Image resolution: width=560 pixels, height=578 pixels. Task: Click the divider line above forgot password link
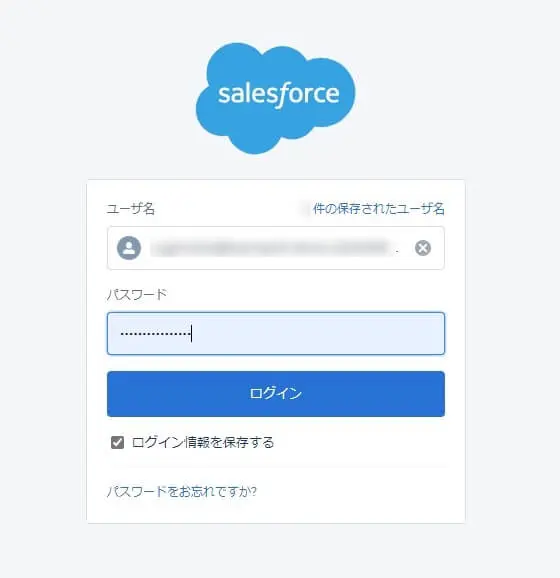coord(276,467)
